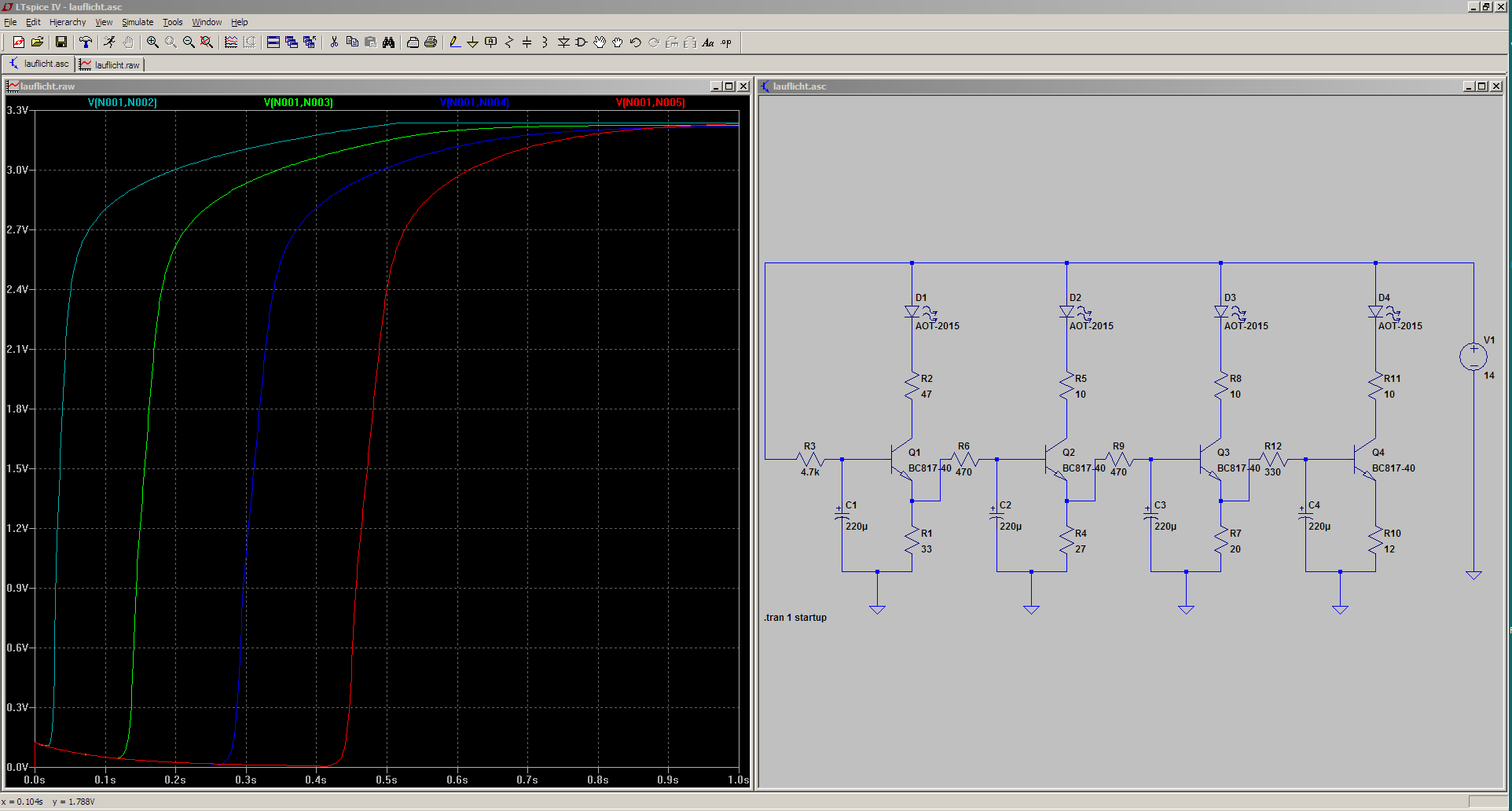Run the simulation with the running man
The width and height of the screenshot is (1512, 811).
[x=110, y=42]
